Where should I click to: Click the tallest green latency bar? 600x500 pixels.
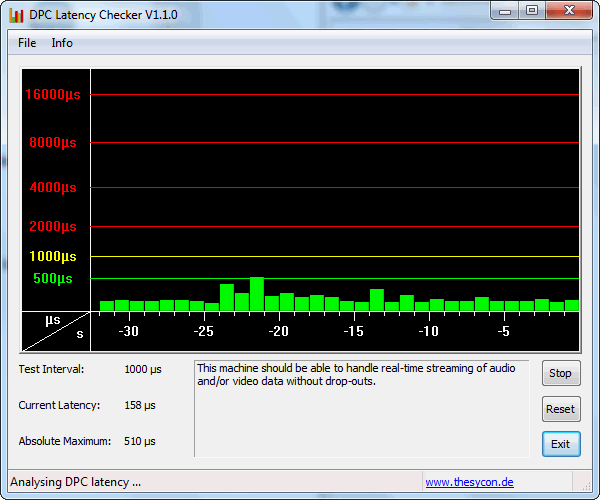coord(257,294)
